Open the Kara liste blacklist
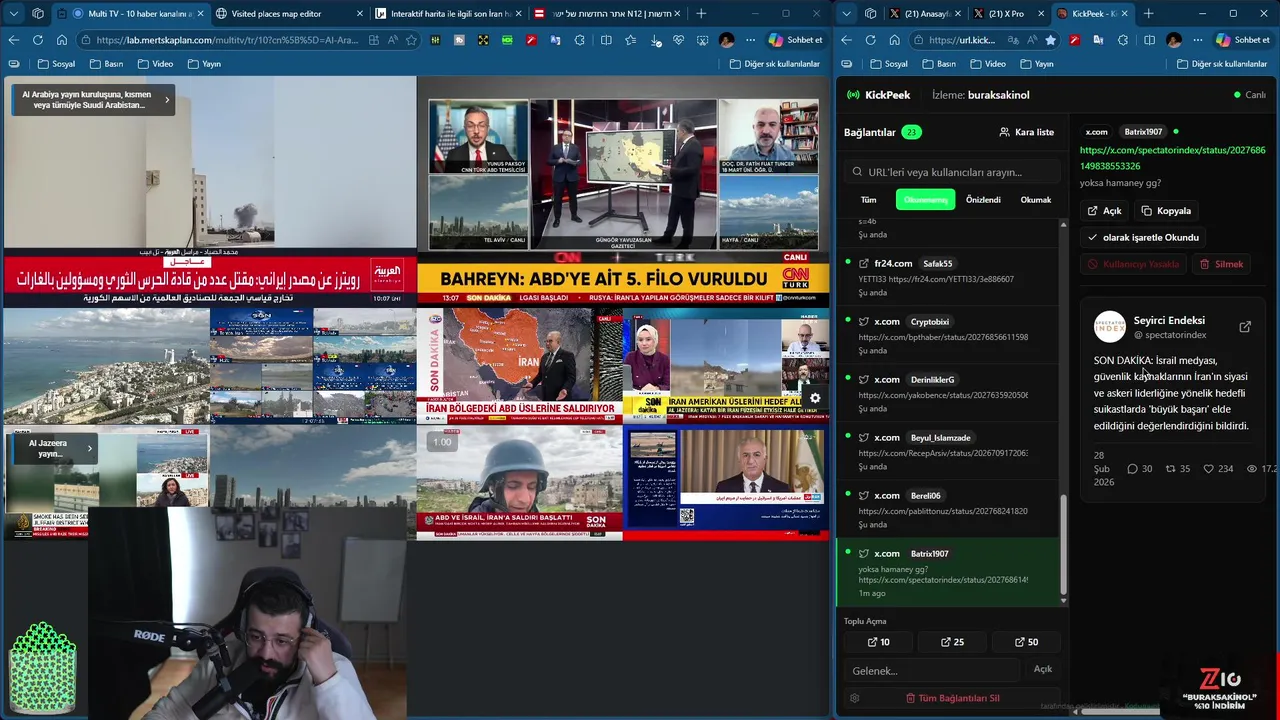Image resolution: width=1280 pixels, height=720 pixels. (1026, 132)
